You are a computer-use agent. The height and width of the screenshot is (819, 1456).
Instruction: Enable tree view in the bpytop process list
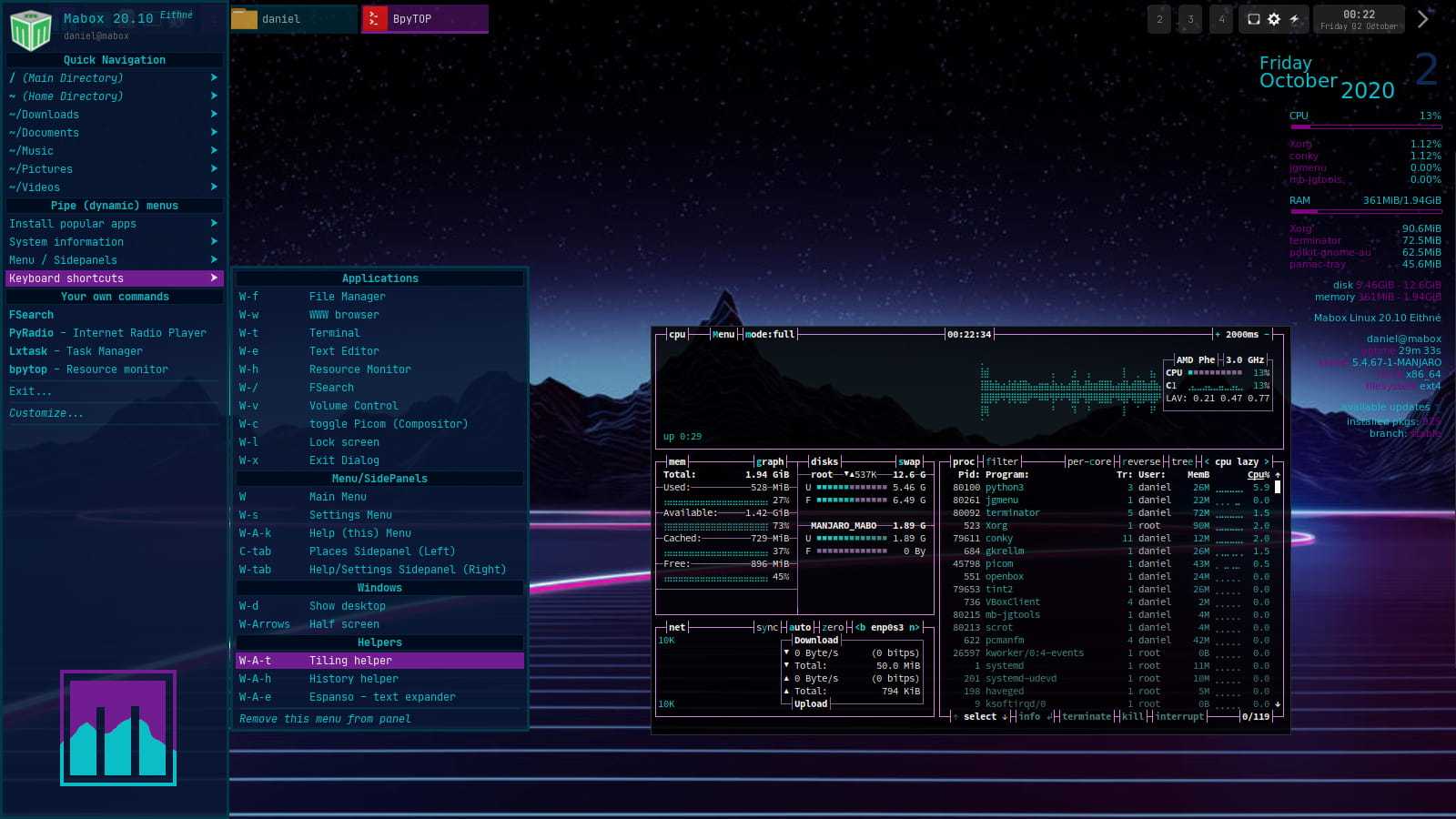click(x=1180, y=461)
